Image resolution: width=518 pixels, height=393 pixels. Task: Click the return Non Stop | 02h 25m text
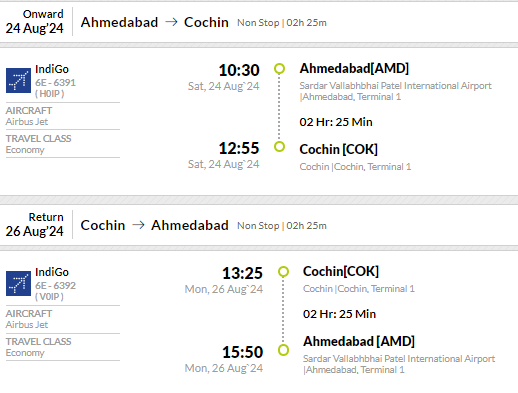282,226
